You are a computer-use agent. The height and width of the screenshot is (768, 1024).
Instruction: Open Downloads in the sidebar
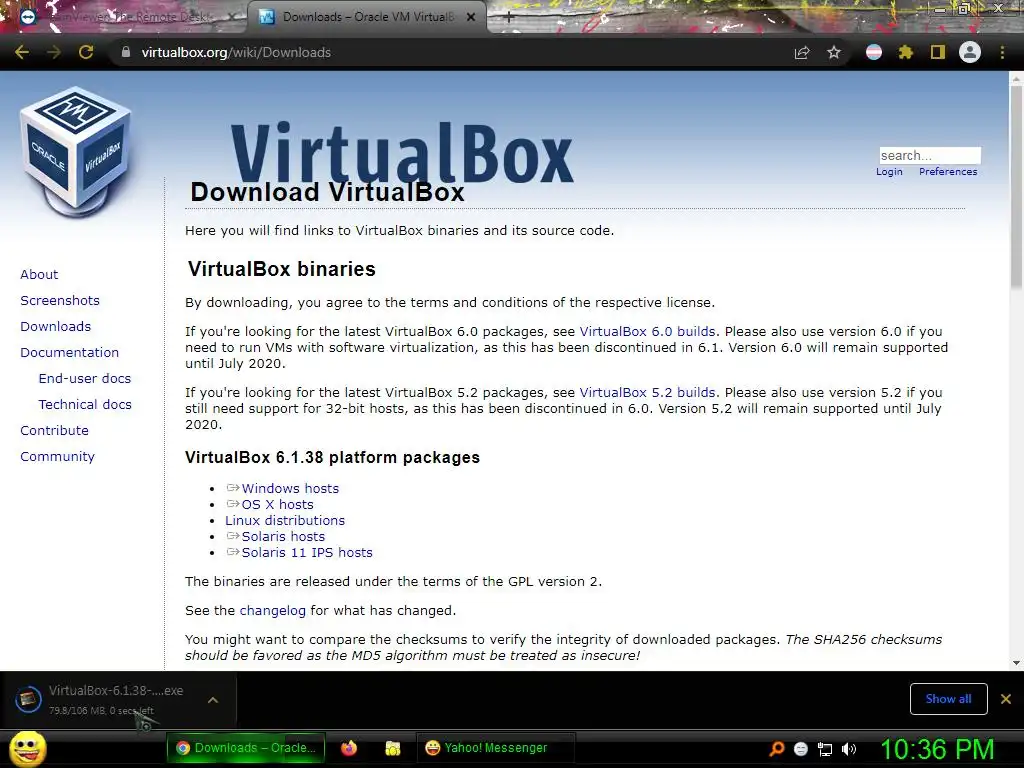56,327
